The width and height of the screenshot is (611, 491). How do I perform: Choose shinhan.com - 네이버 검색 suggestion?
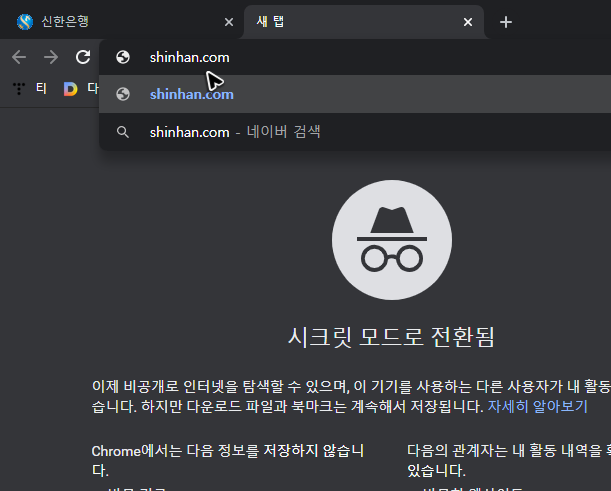[x=355, y=132]
